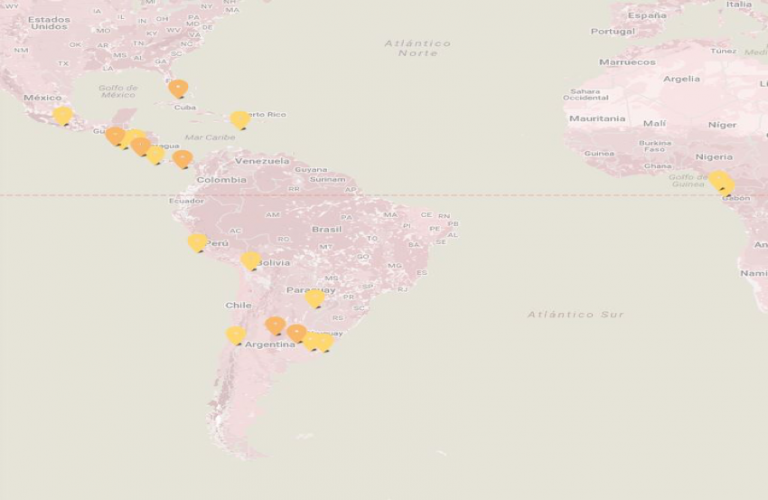Select the orange pin west of Uruguay
The image size is (768, 500).
click(x=297, y=333)
